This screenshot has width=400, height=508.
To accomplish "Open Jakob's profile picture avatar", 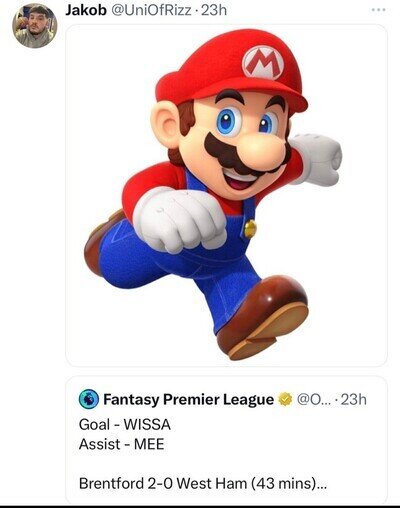I will click(x=35, y=26).
